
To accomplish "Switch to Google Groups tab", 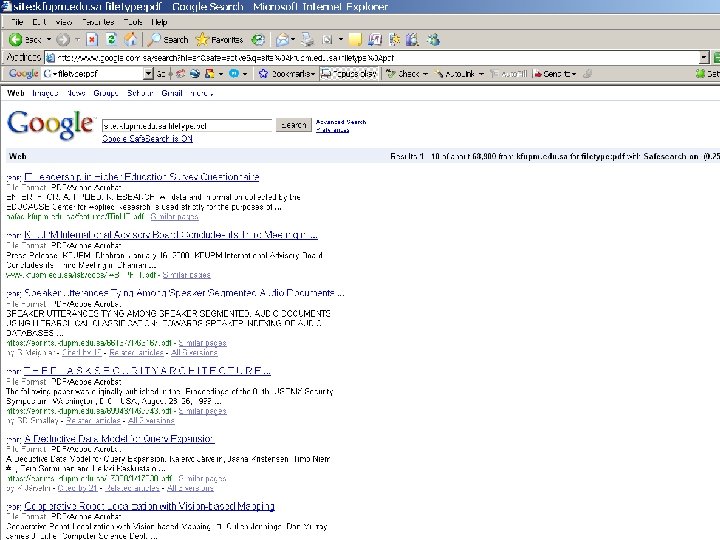I will (x=106, y=93).
